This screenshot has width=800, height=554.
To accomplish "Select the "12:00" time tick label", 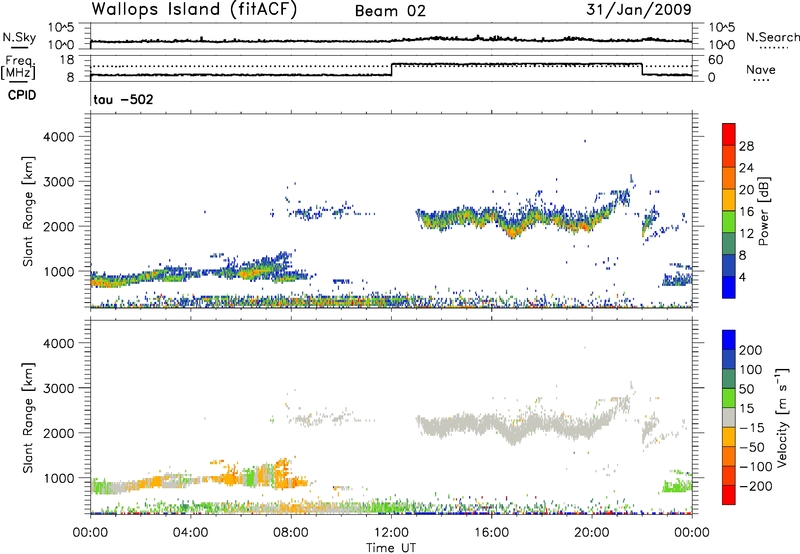I will pos(391,533).
